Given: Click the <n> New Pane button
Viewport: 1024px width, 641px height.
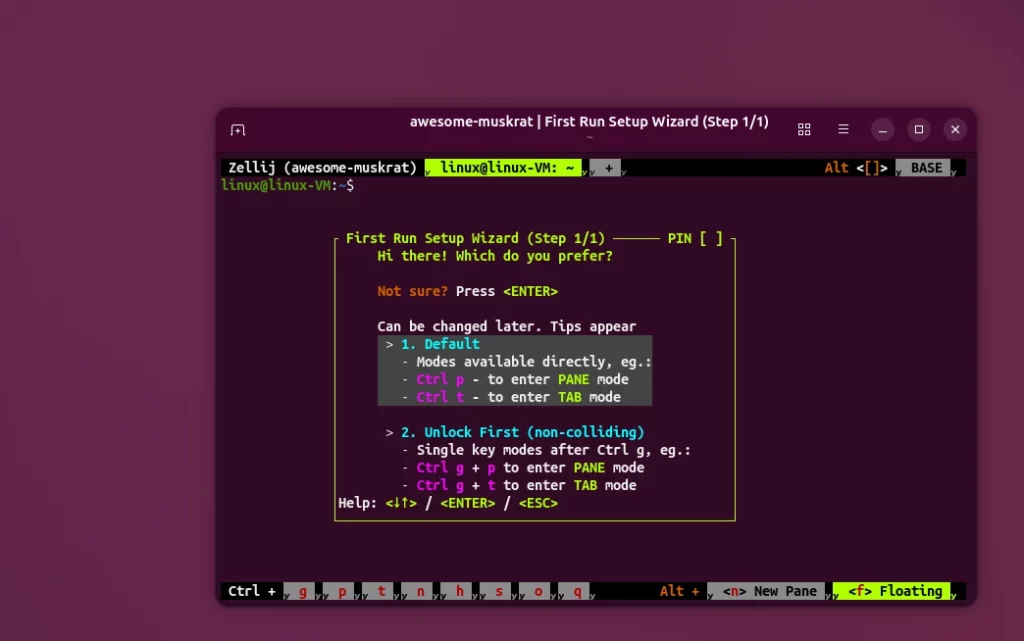Looking at the screenshot, I should click(x=769, y=591).
